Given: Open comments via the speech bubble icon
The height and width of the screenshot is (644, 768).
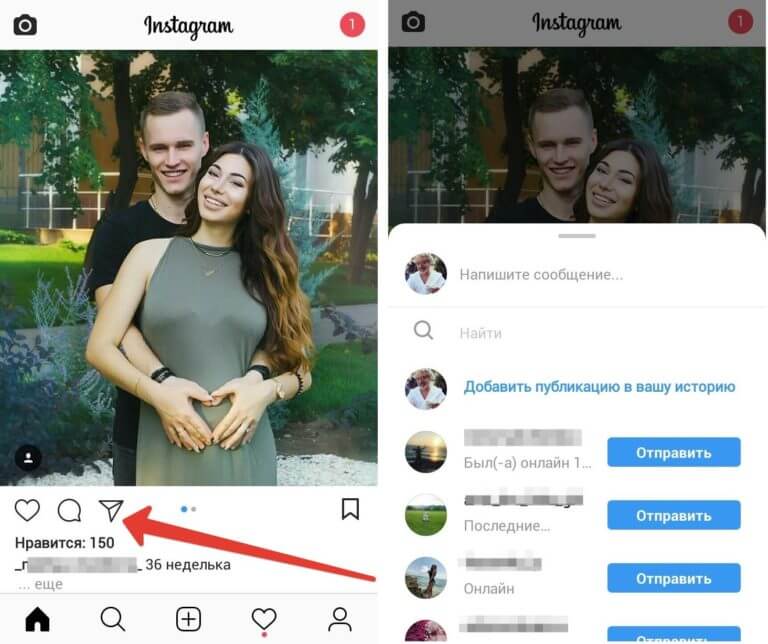Looking at the screenshot, I should (69, 510).
